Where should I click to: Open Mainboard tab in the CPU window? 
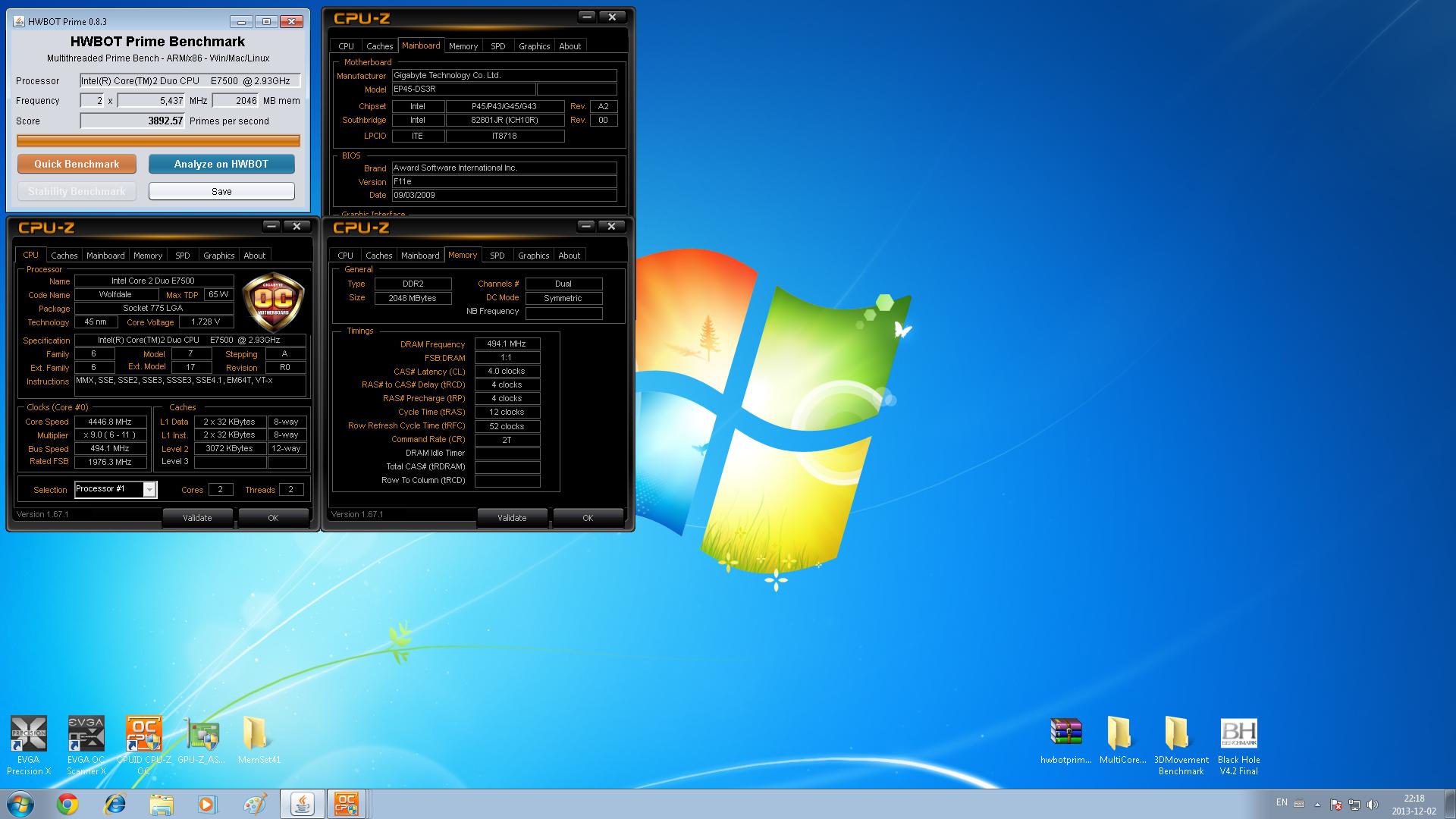click(105, 256)
